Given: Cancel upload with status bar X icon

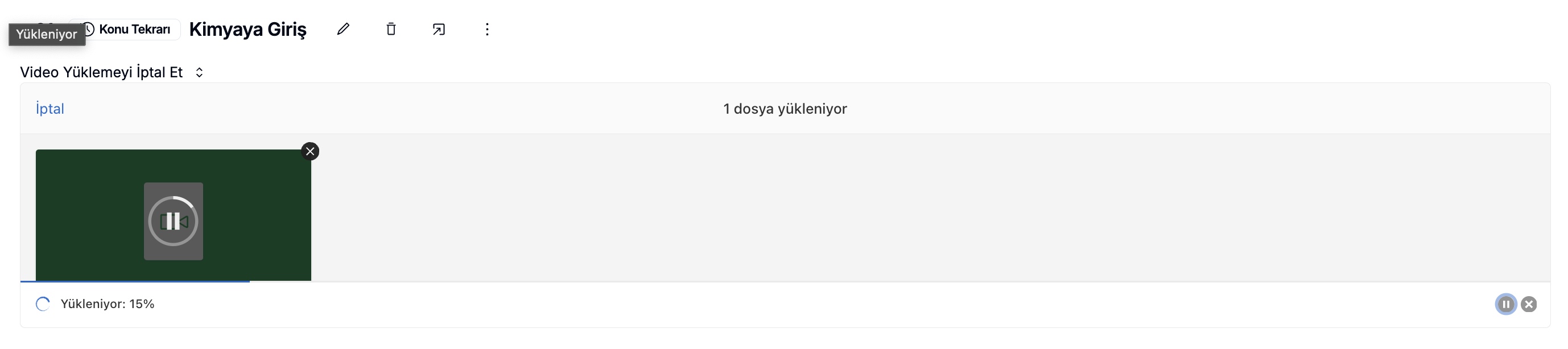Looking at the screenshot, I should 1529,304.
